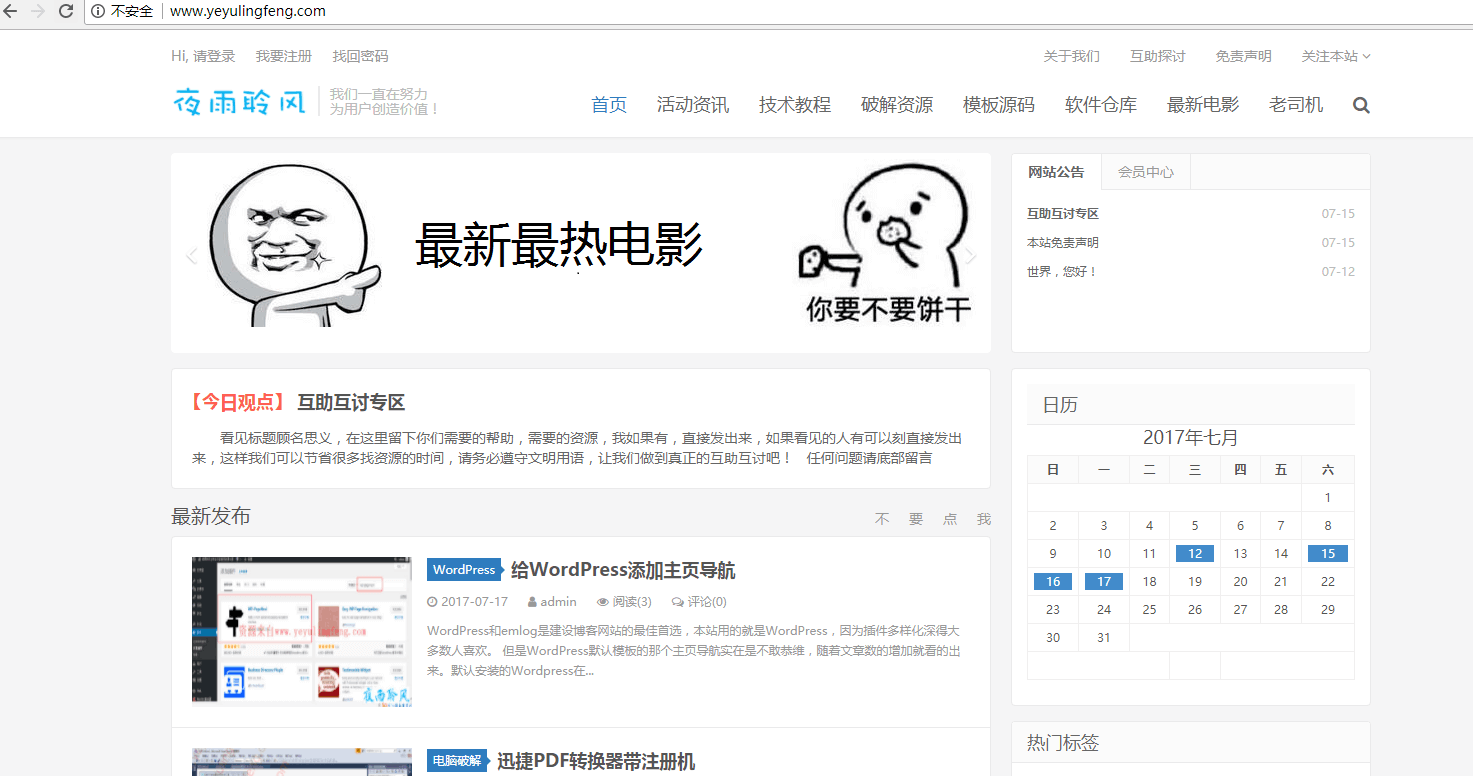Open the 互助互讨专区 announcement
The image size is (1473, 776).
point(1063,214)
